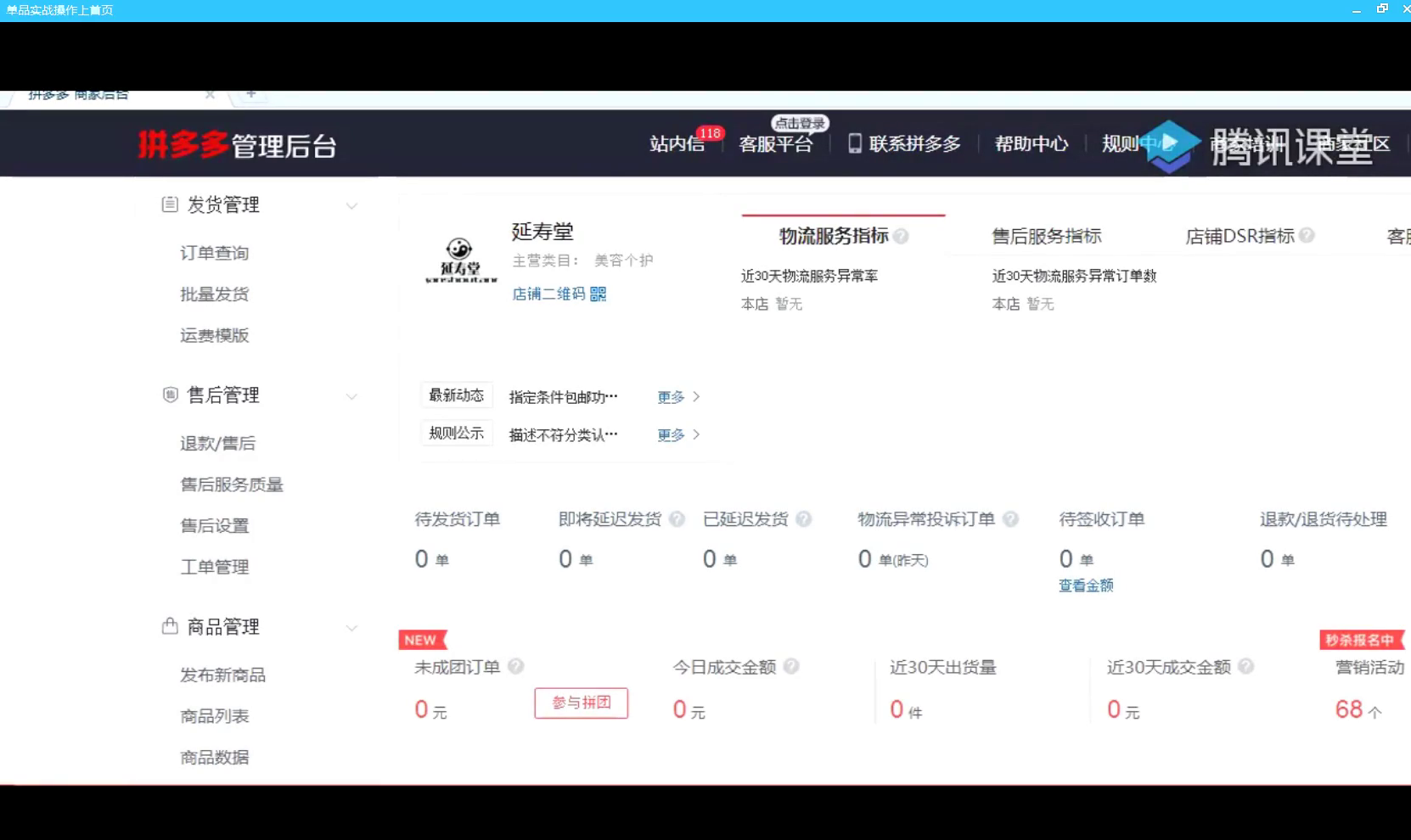Click help icon beside 即将延迟发货
The image size is (1411, 840).
tap(677, 518)
